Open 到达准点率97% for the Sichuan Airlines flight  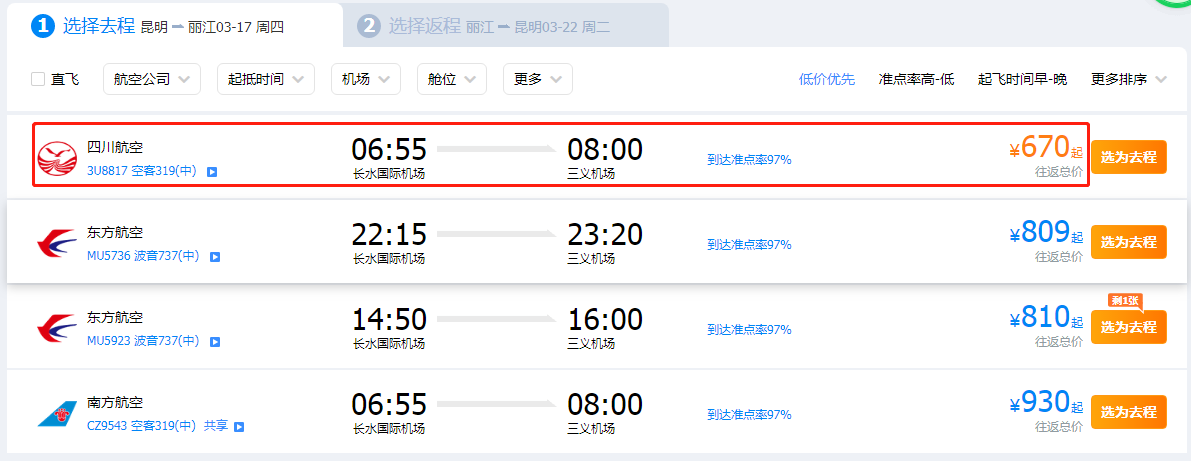(x=749, y=159)
